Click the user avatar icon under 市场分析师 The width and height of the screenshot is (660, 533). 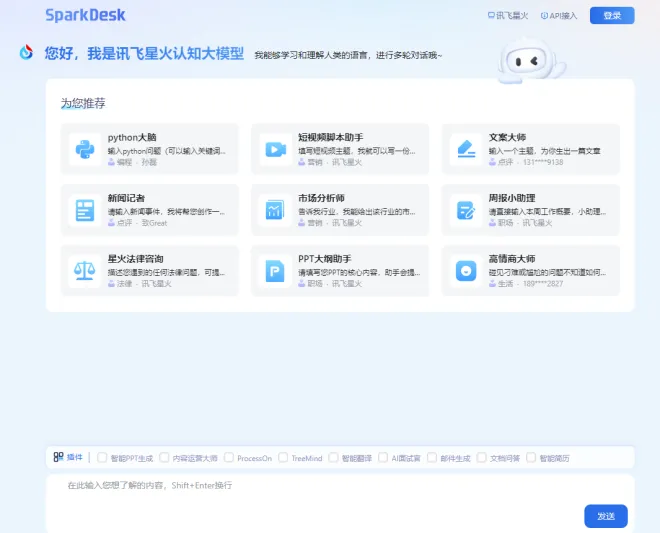tap(301, 223)
